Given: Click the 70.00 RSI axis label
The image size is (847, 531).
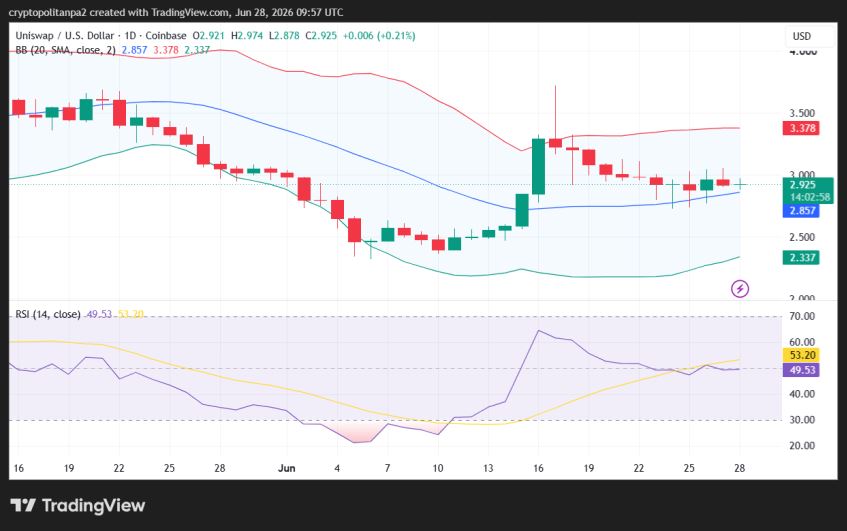Looking at the screenshot, I should 802,316.
